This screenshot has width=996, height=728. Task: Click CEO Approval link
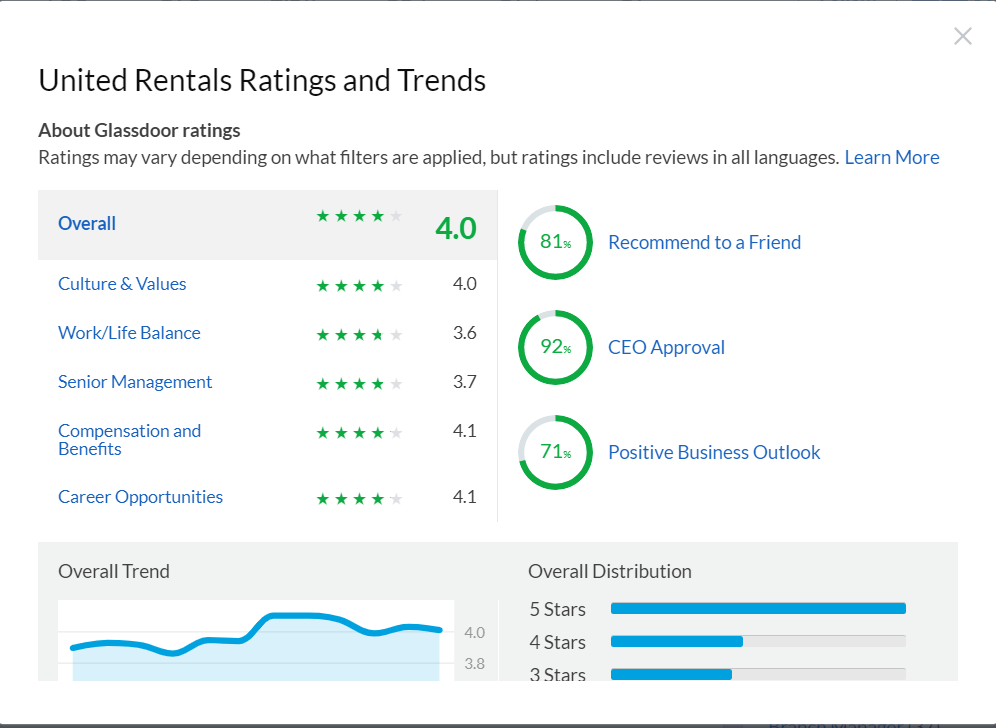tap(666, 347)
